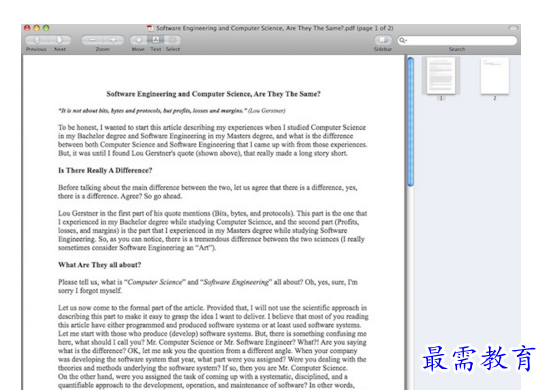Select the Text tool
This screenshot has width=544, height=390.
click(x=156, y=40)
